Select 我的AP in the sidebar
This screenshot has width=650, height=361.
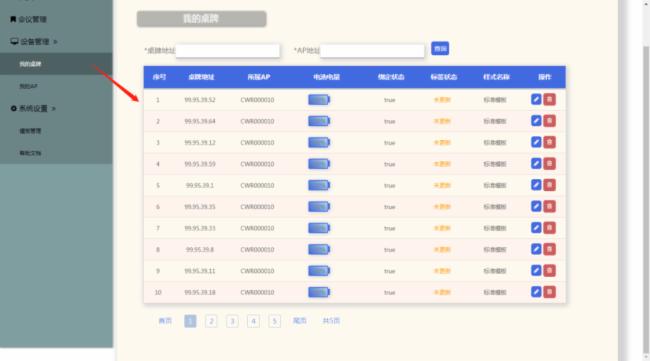tap(28, 86)
